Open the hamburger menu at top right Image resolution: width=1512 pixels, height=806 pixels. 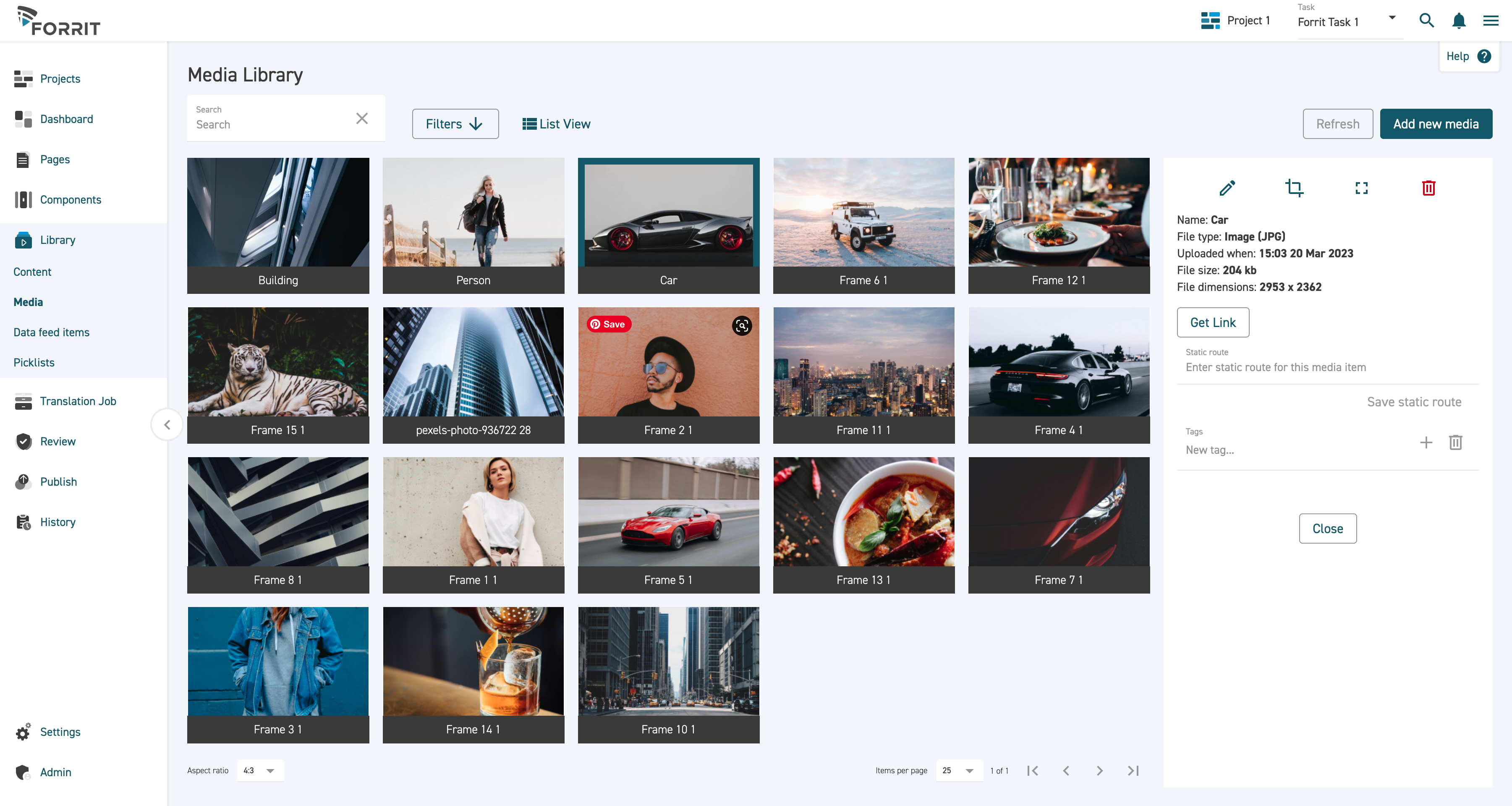click(x=1491, y=21)
